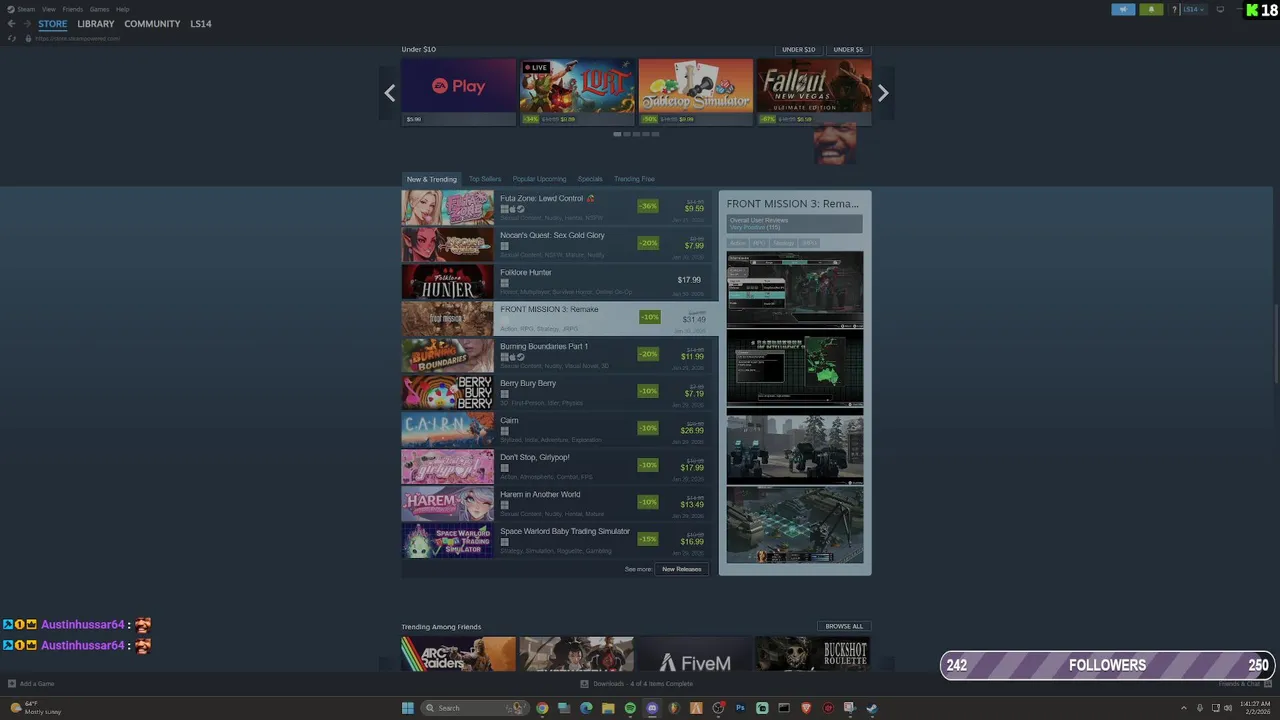Switch to Big Picture mode icon
The width and height of the screenshot is (1280, 720).
(1220, 9)
